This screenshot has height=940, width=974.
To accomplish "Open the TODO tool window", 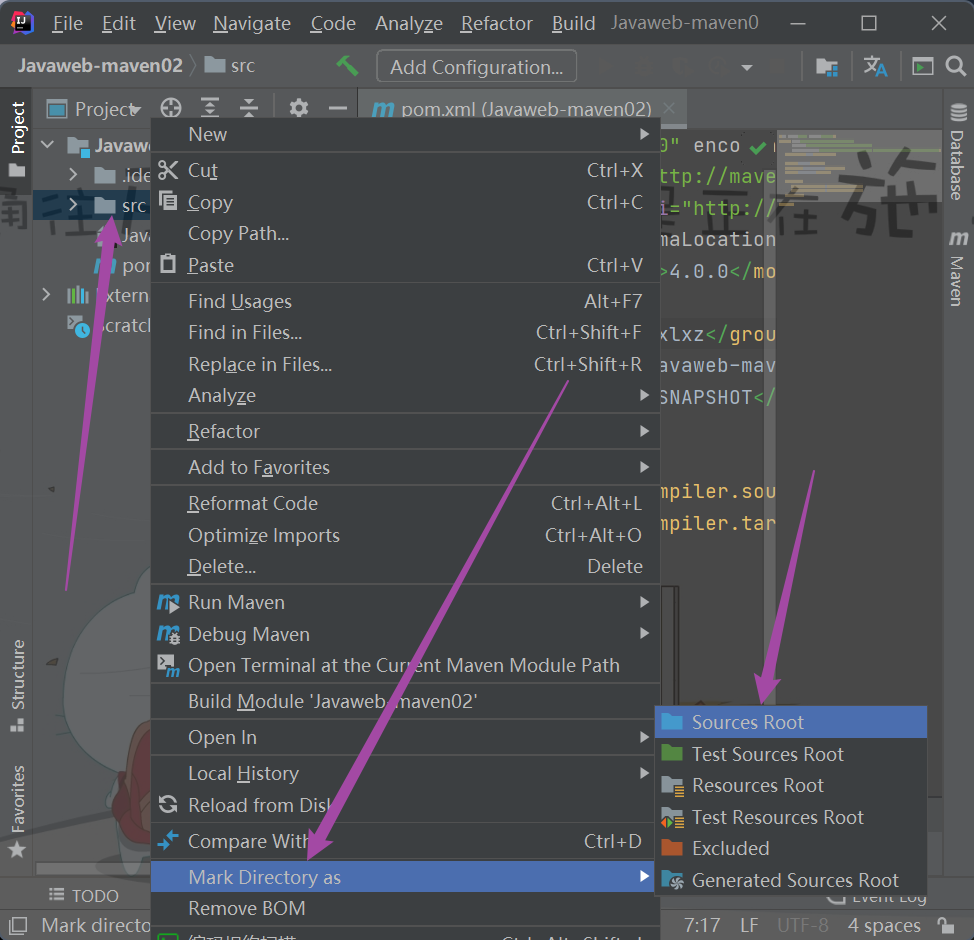I will click(84, 895).
